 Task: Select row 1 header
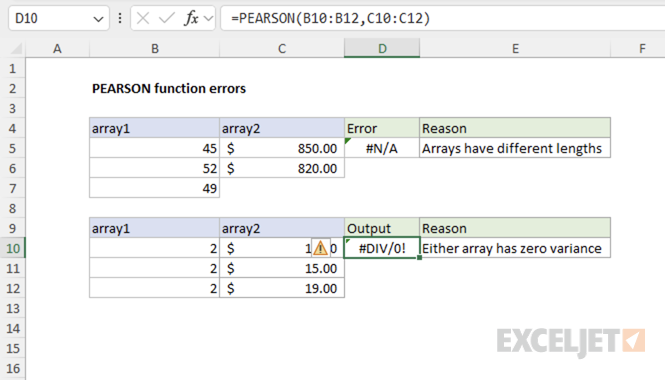point(13,68)
